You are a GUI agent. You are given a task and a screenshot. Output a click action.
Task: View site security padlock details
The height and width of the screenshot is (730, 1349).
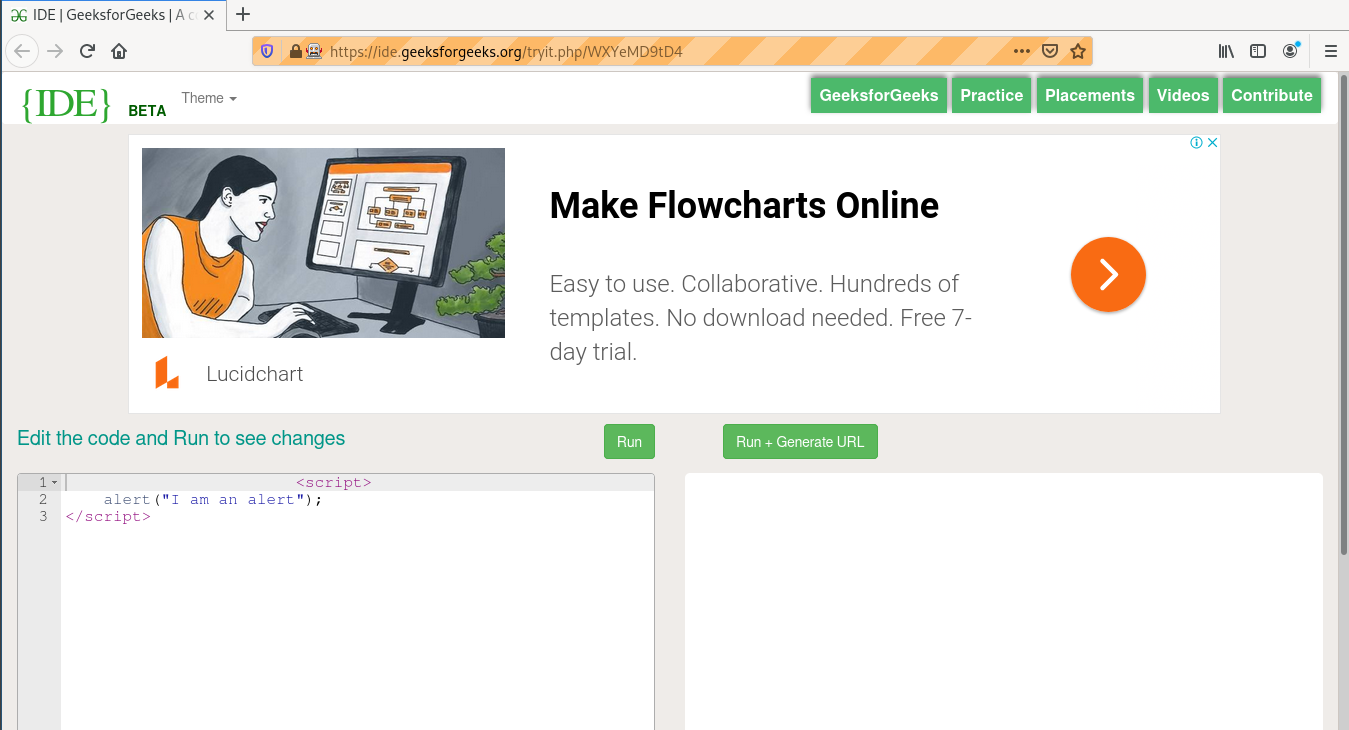click(295, 51)
